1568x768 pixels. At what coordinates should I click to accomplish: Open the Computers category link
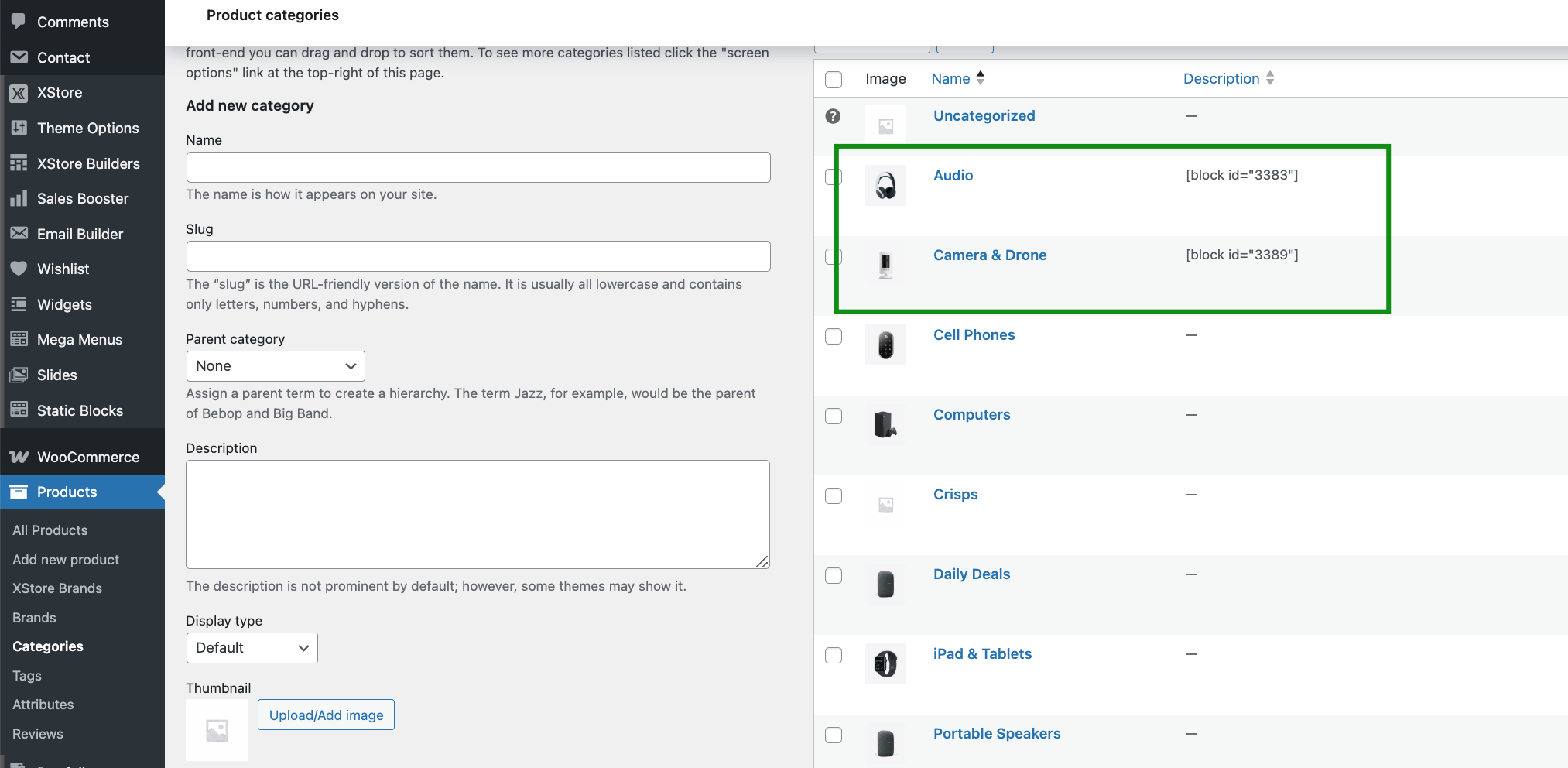971,414
